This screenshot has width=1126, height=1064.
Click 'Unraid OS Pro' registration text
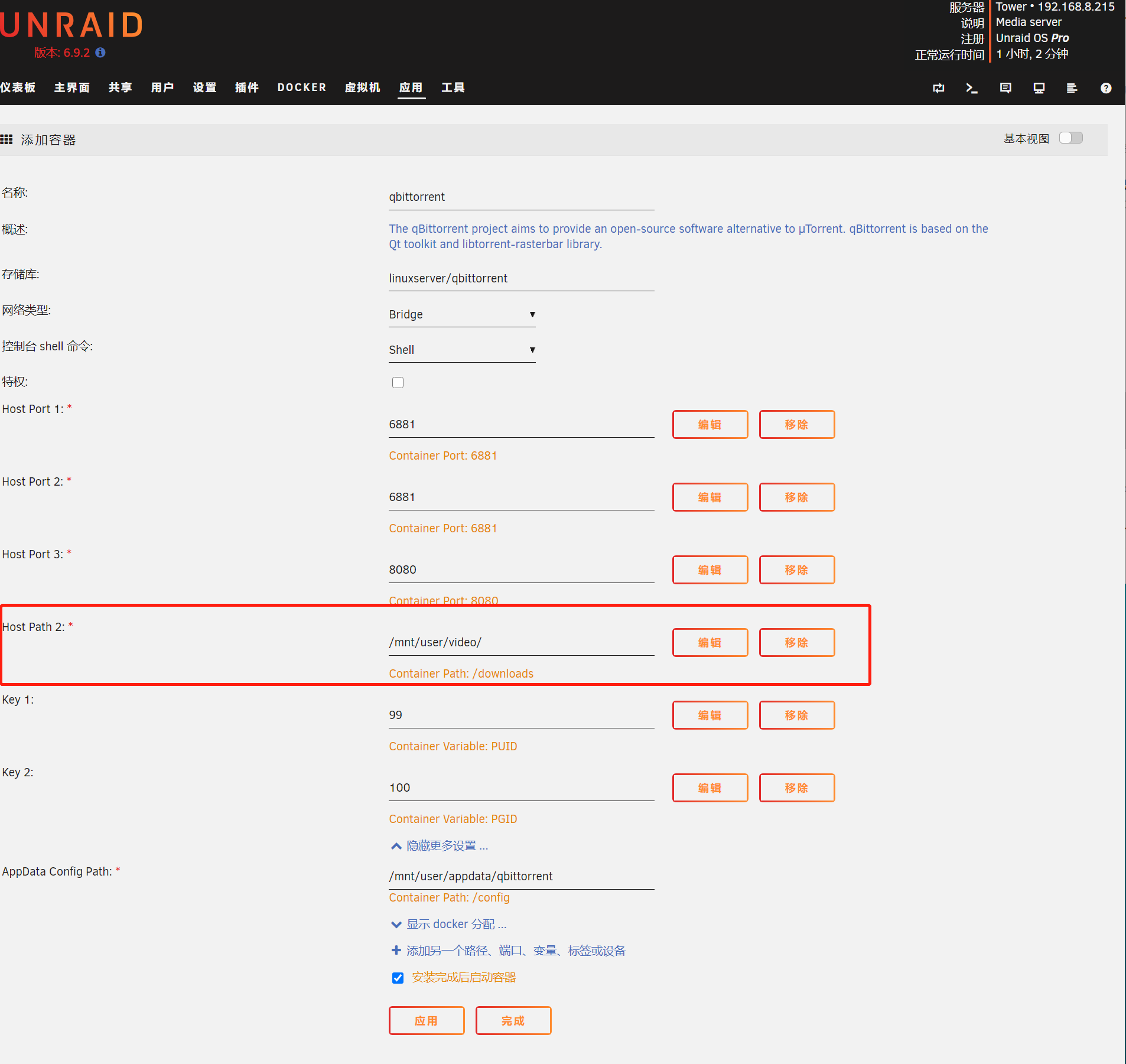click(x=1032, y=38)
